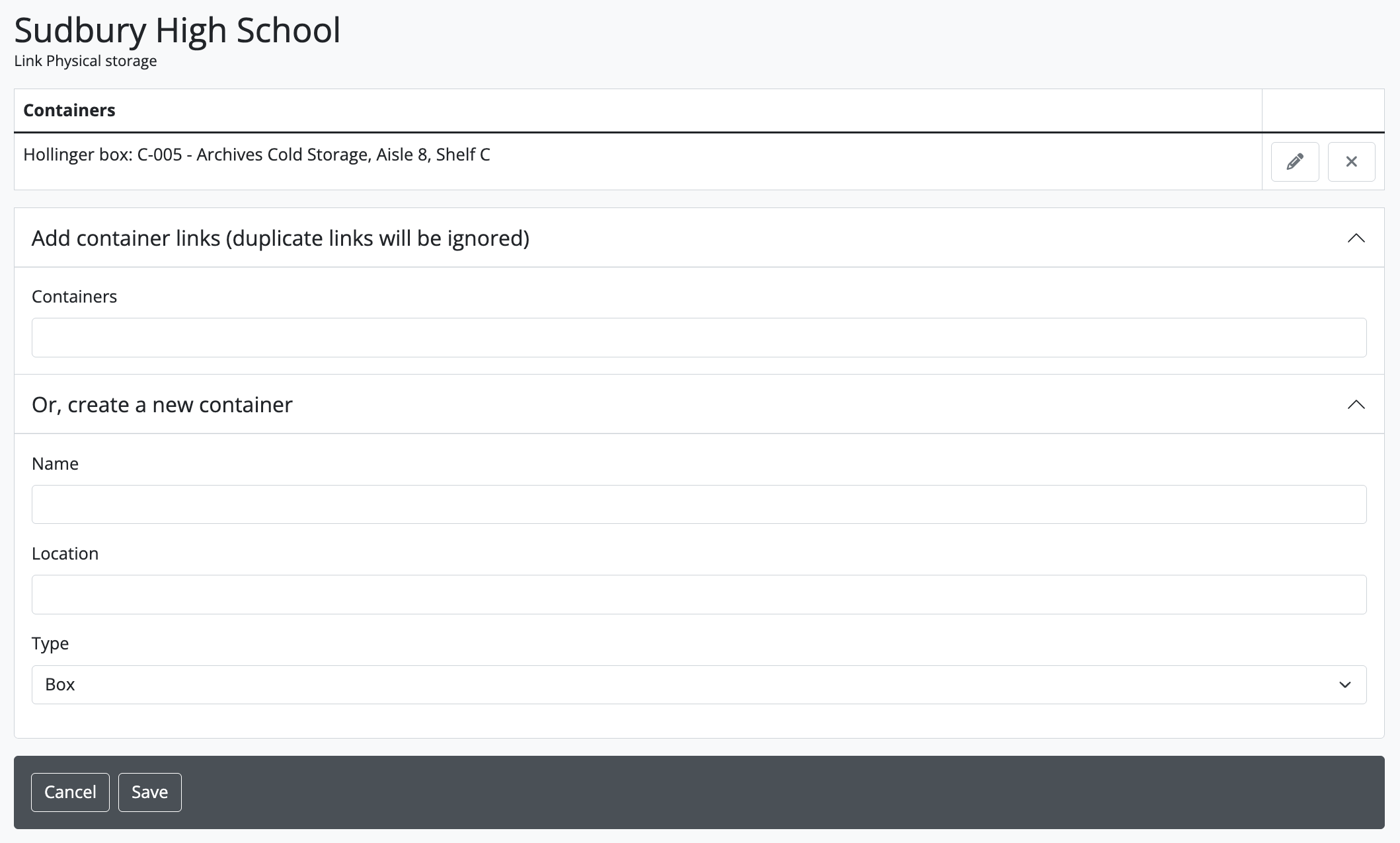
Task: Click the 'Add container links' section heading
Action: tap(280, 238)
